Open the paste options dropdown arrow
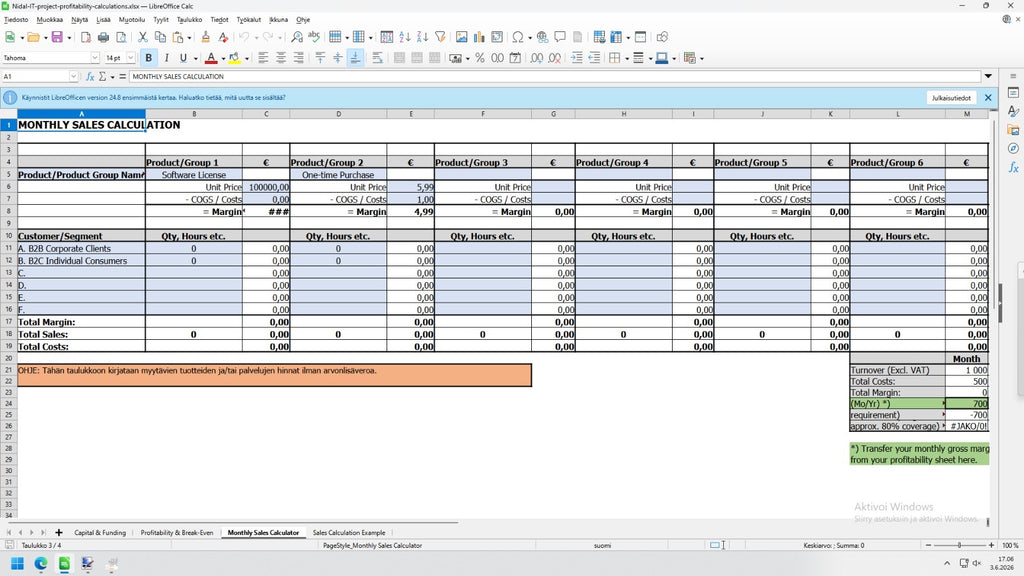Image resolution: width=1024 pixels, height=576 pixels. tap(189, 37)
